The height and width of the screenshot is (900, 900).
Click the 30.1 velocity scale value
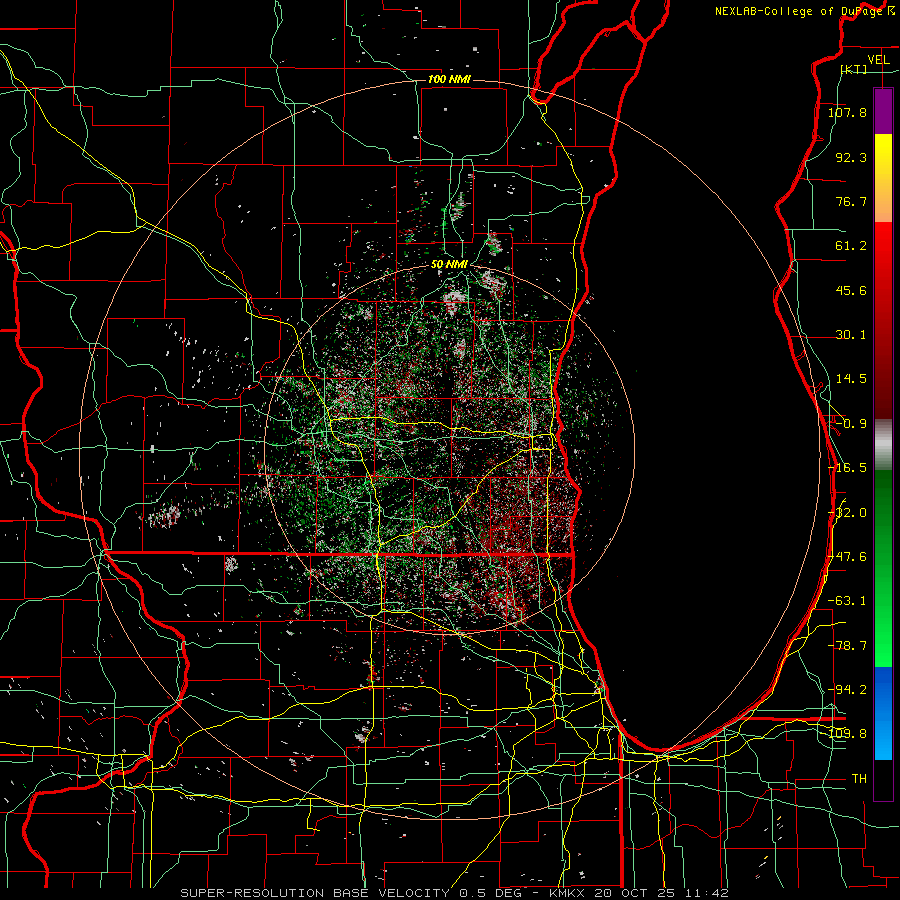click(851, 335)
